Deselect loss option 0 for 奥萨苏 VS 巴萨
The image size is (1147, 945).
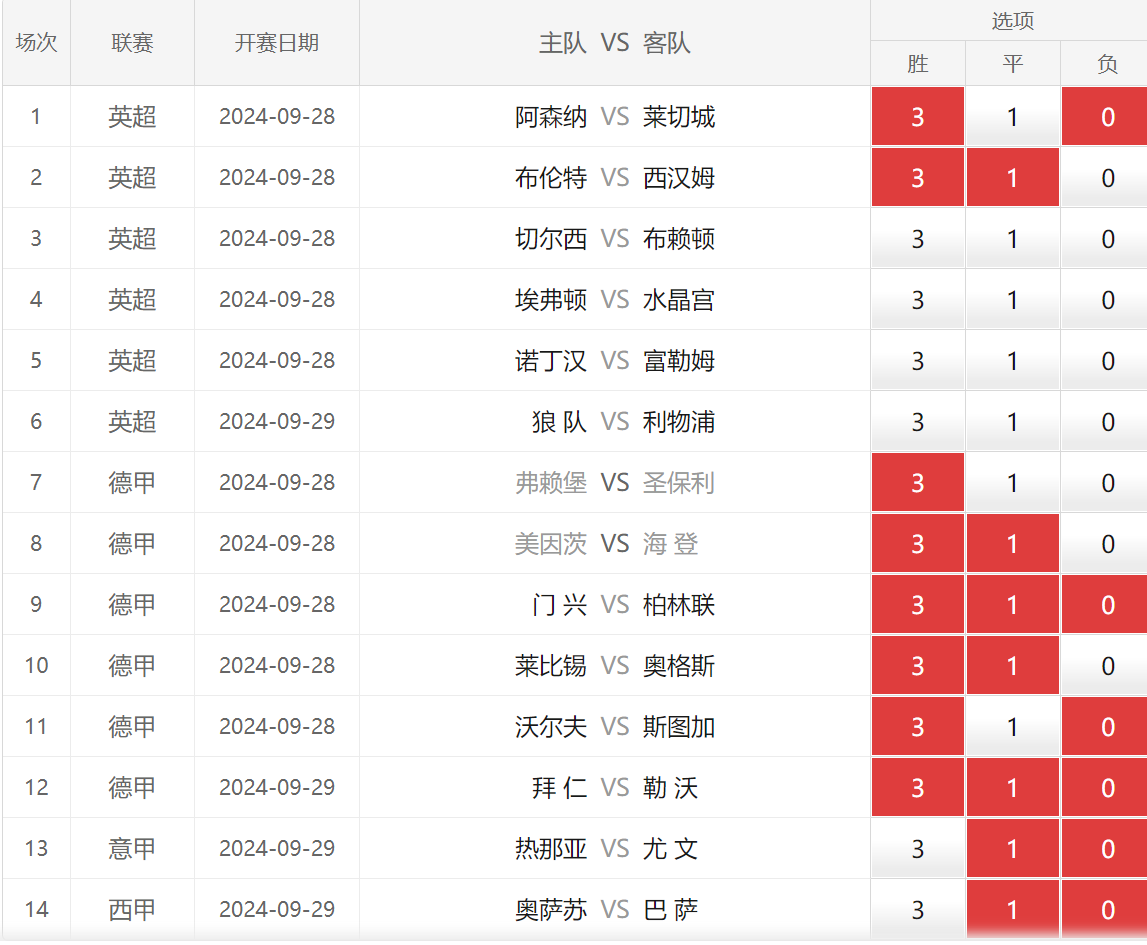(1106, 909)
